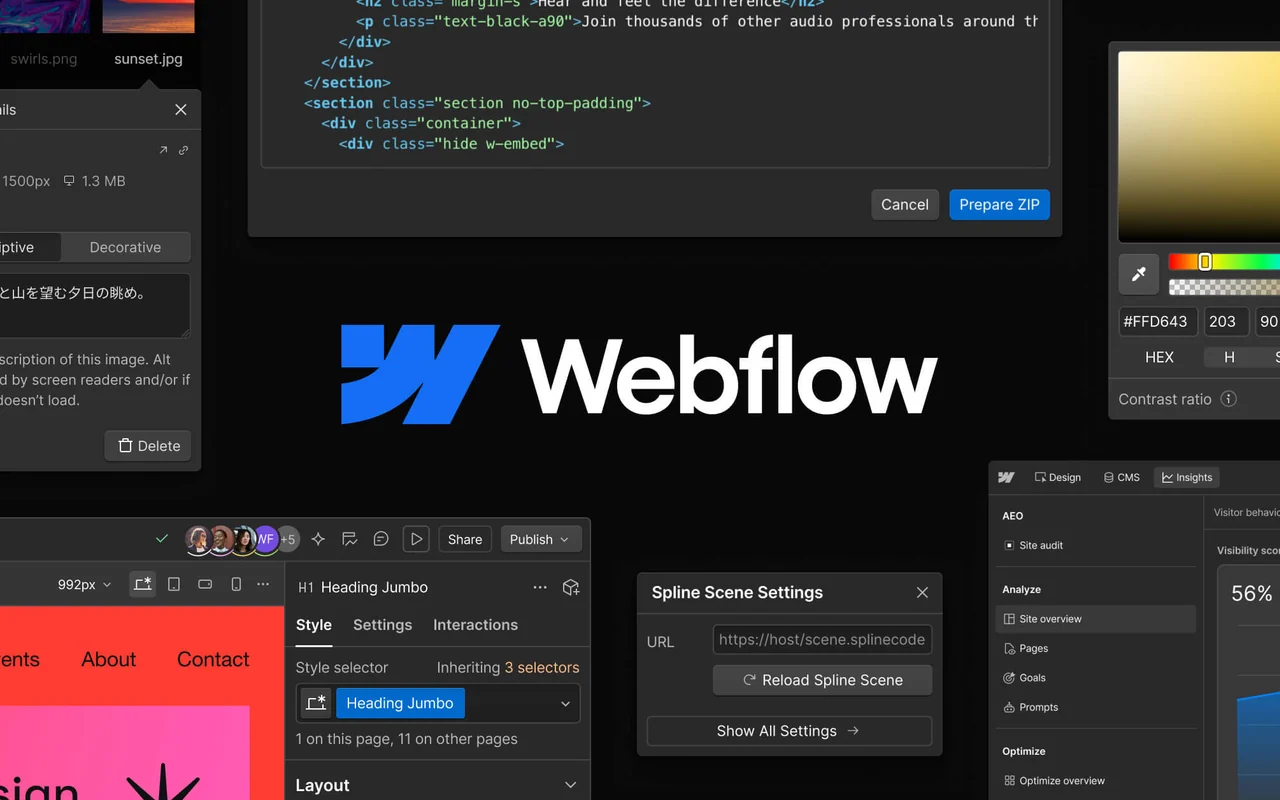The image size is (1280, 800).
Task: Click the eyedropper color picker tool
Action: point(1139,274)
